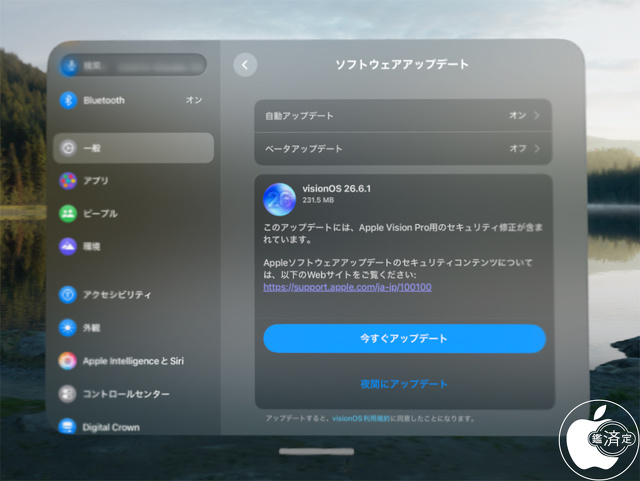Click the 'Digital Crown' label
This screenshot has width=640, height=481.
111,427
